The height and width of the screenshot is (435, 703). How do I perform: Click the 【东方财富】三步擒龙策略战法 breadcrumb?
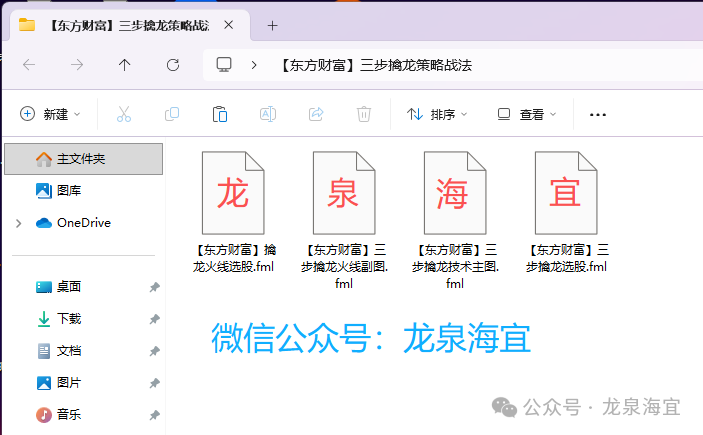click(x=377, y=65)
